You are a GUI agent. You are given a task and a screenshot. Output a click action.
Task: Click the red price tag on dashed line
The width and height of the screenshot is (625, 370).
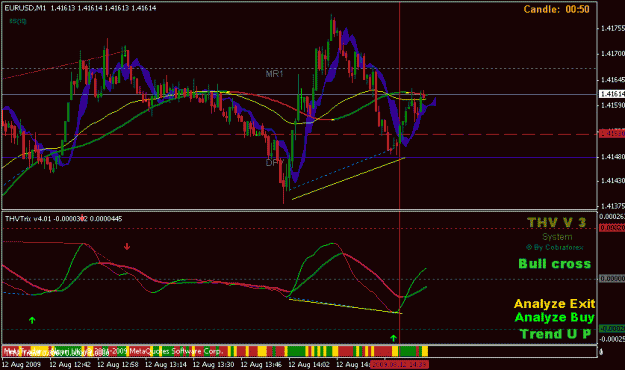pos(612,134)
